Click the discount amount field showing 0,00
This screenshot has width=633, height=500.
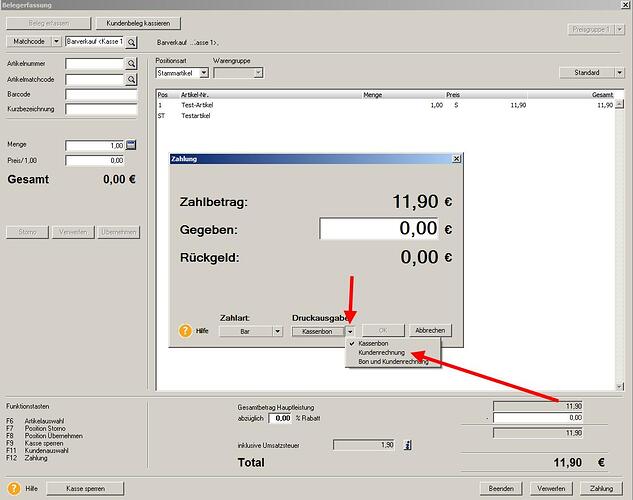pyautogui.click(x=538, y=418)
